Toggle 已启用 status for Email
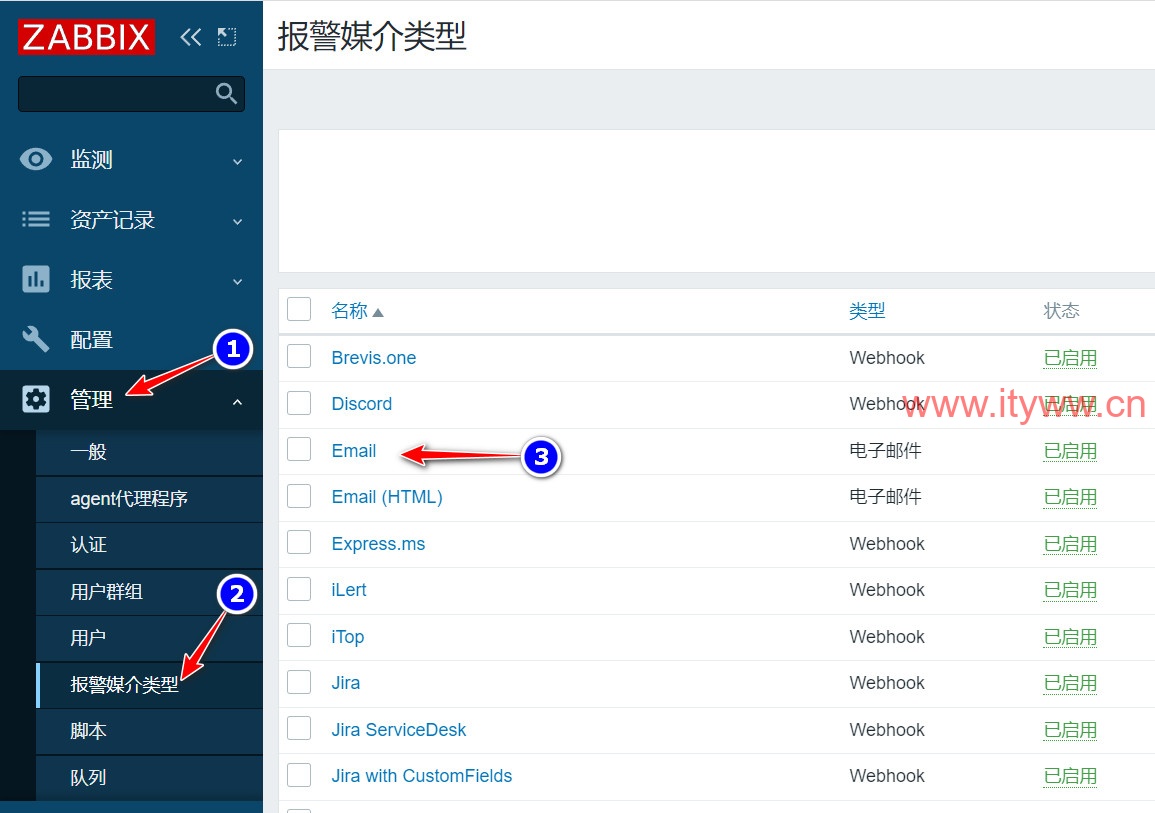The width and height of the screenshot is (1155, 813). (1070, 451)
